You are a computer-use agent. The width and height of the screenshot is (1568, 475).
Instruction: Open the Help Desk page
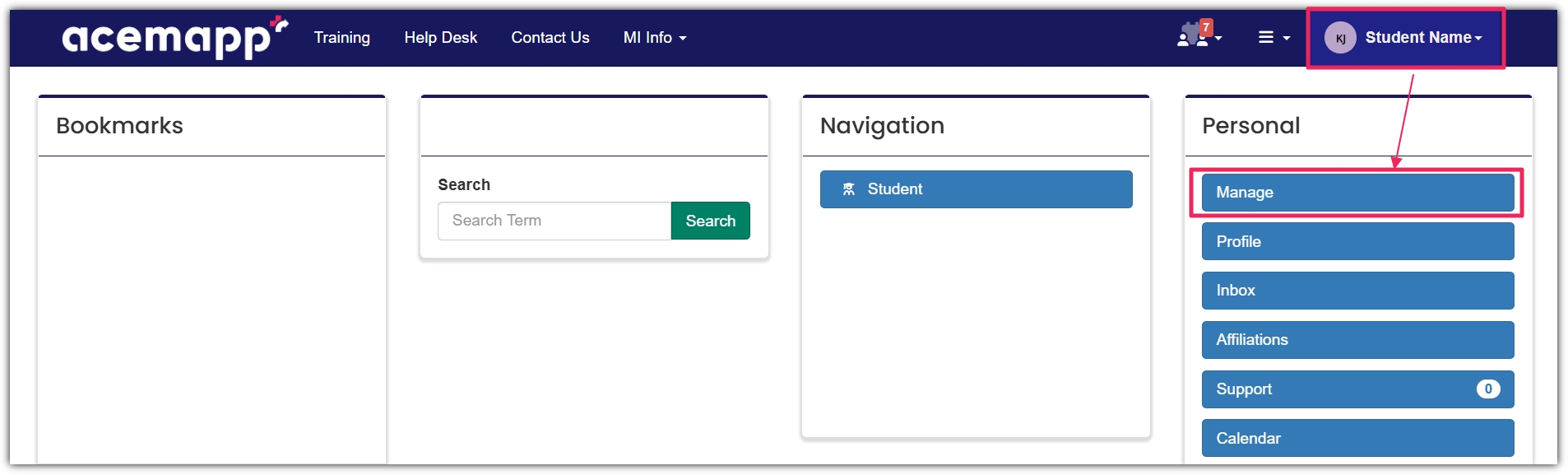coord(440,37)
